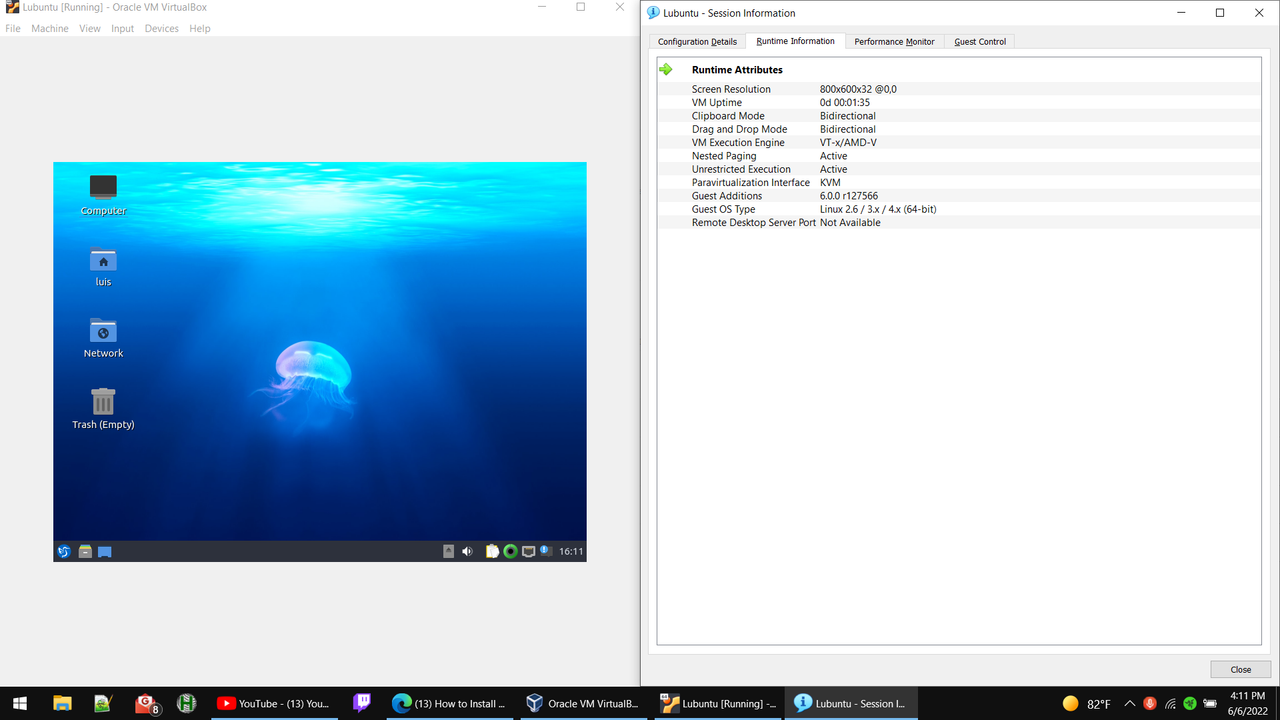The image size is (1280, 720).
Task: Switch to the Configuration Details tab
Action: click(696, 41)
